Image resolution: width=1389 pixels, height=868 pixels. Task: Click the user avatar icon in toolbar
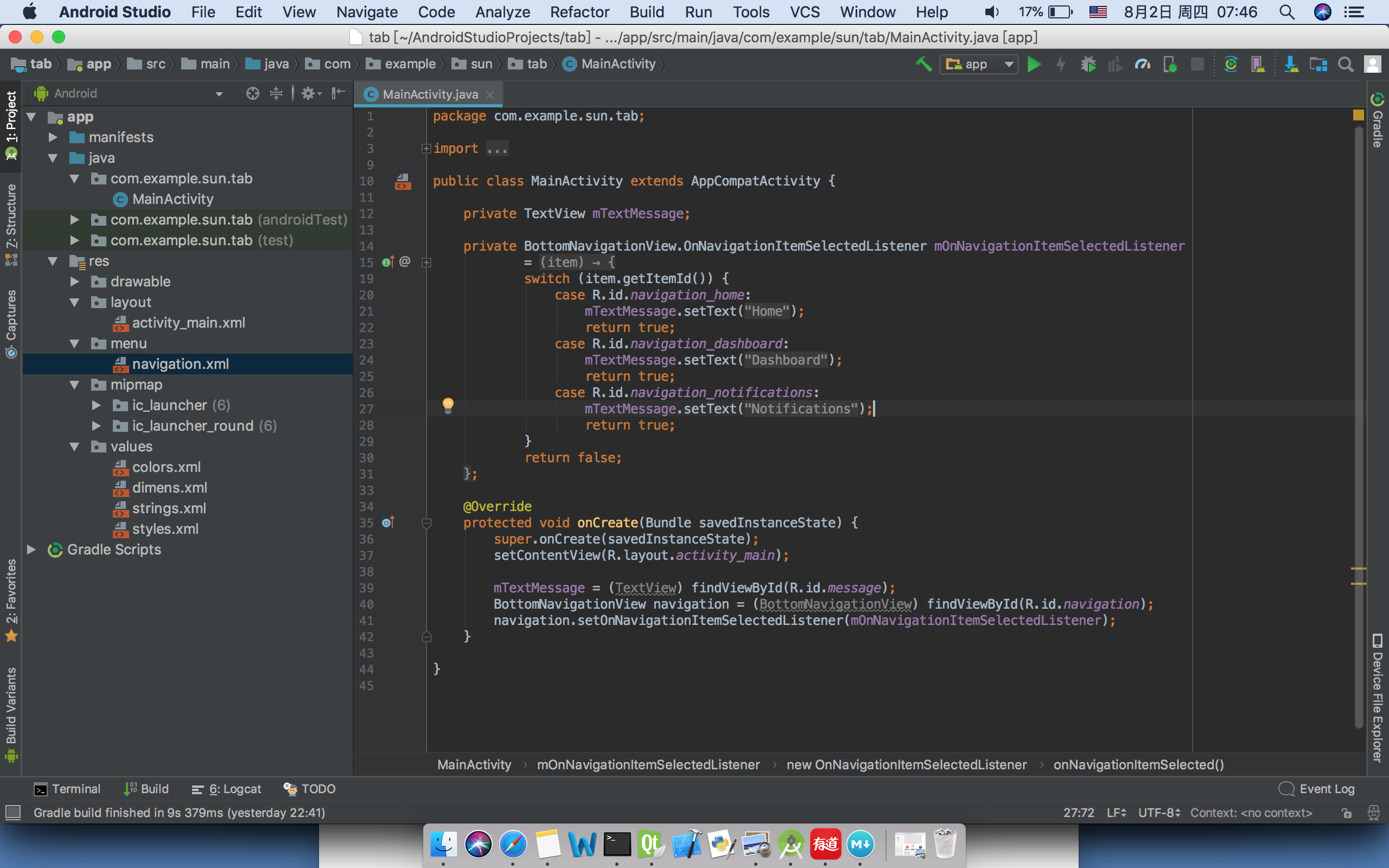(1372, 65)
